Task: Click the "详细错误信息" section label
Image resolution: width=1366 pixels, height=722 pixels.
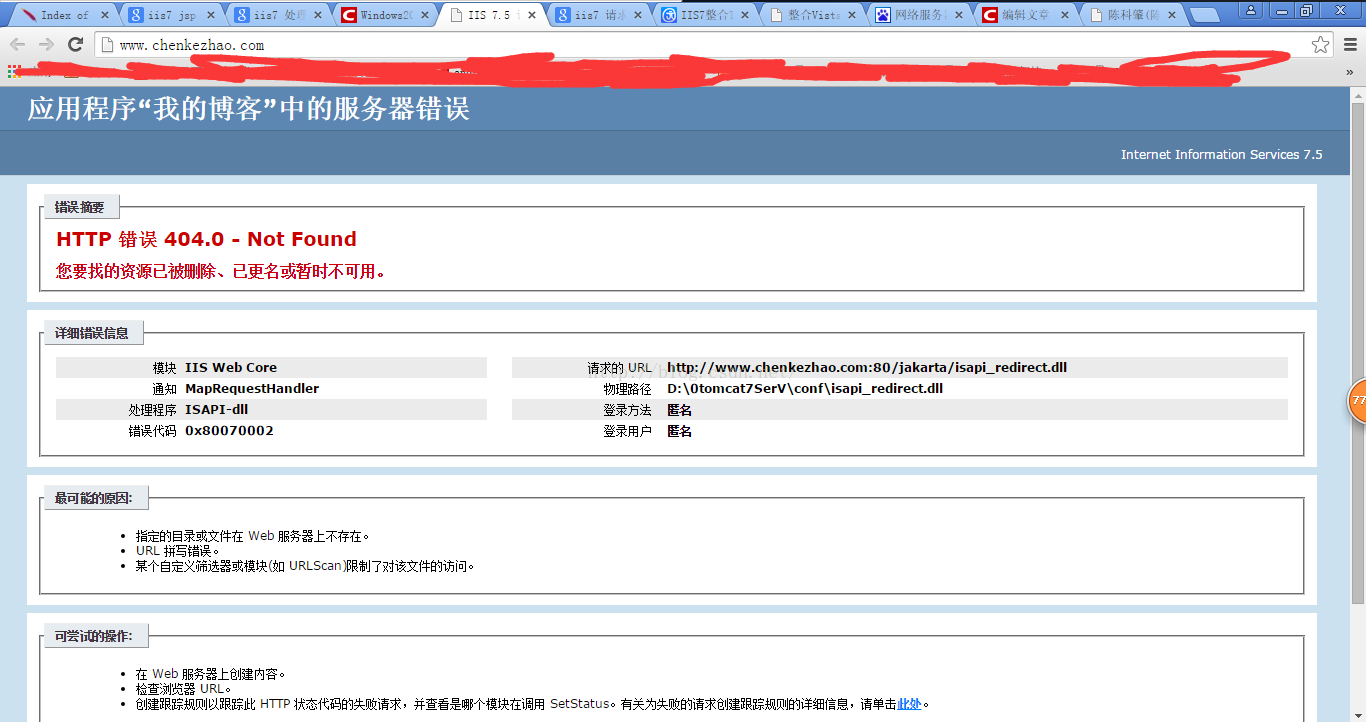Action: [92, 333]
